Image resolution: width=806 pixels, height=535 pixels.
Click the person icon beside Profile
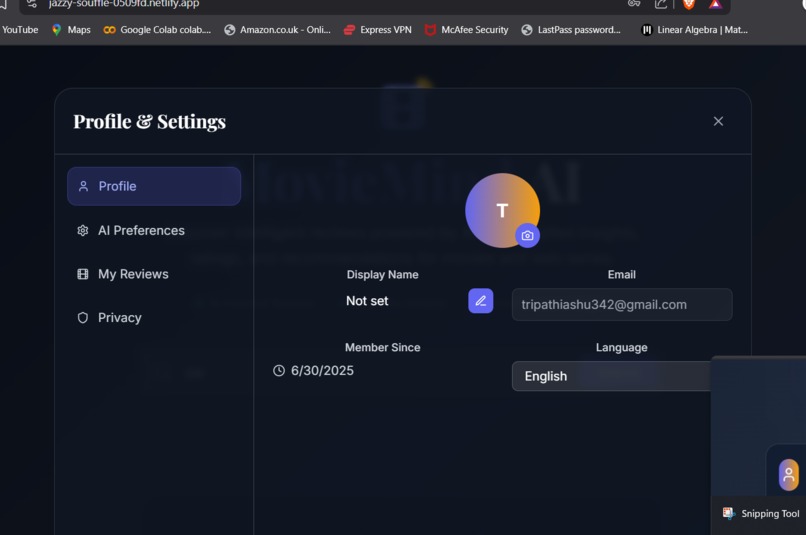83,186
